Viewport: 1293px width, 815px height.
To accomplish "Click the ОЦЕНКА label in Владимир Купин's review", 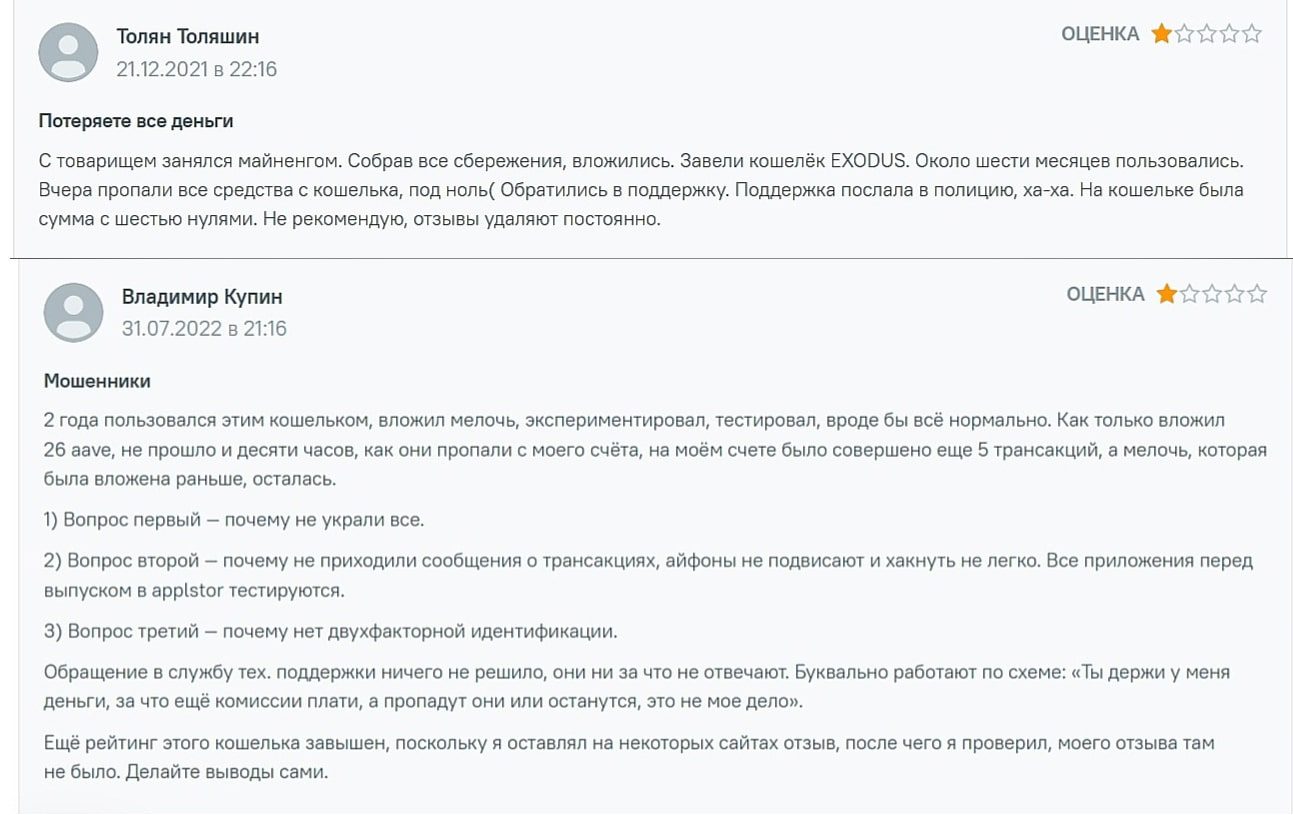I will pos(1105,294).
